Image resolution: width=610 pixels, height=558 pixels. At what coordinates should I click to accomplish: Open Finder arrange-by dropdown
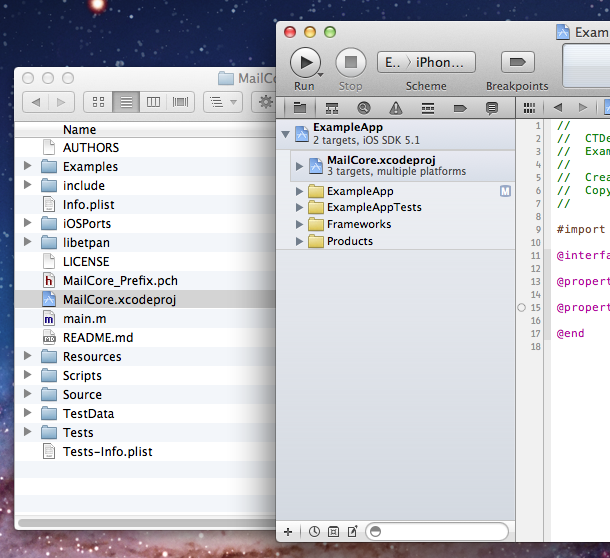223,102
